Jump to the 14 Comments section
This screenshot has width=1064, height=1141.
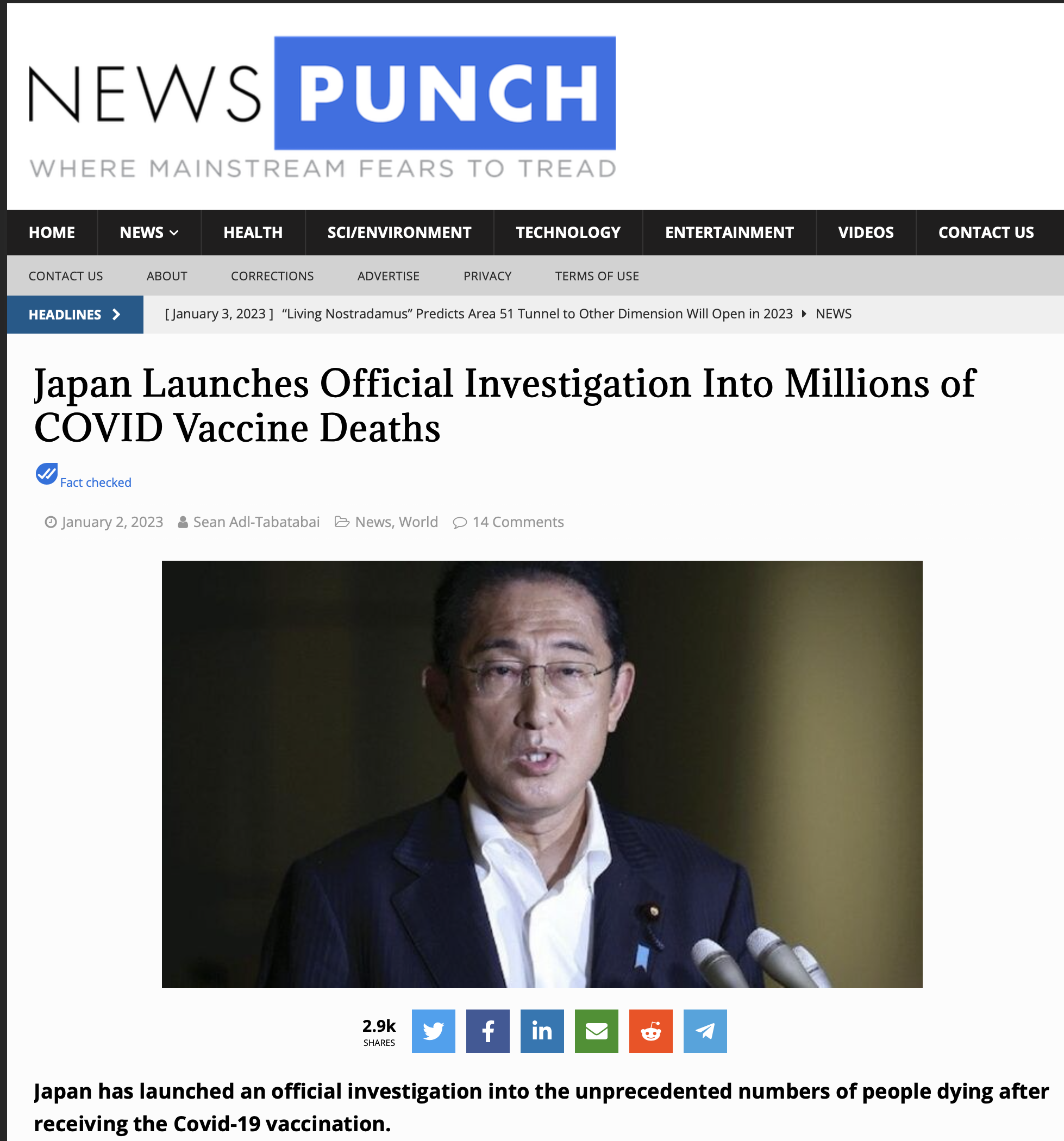518,522
